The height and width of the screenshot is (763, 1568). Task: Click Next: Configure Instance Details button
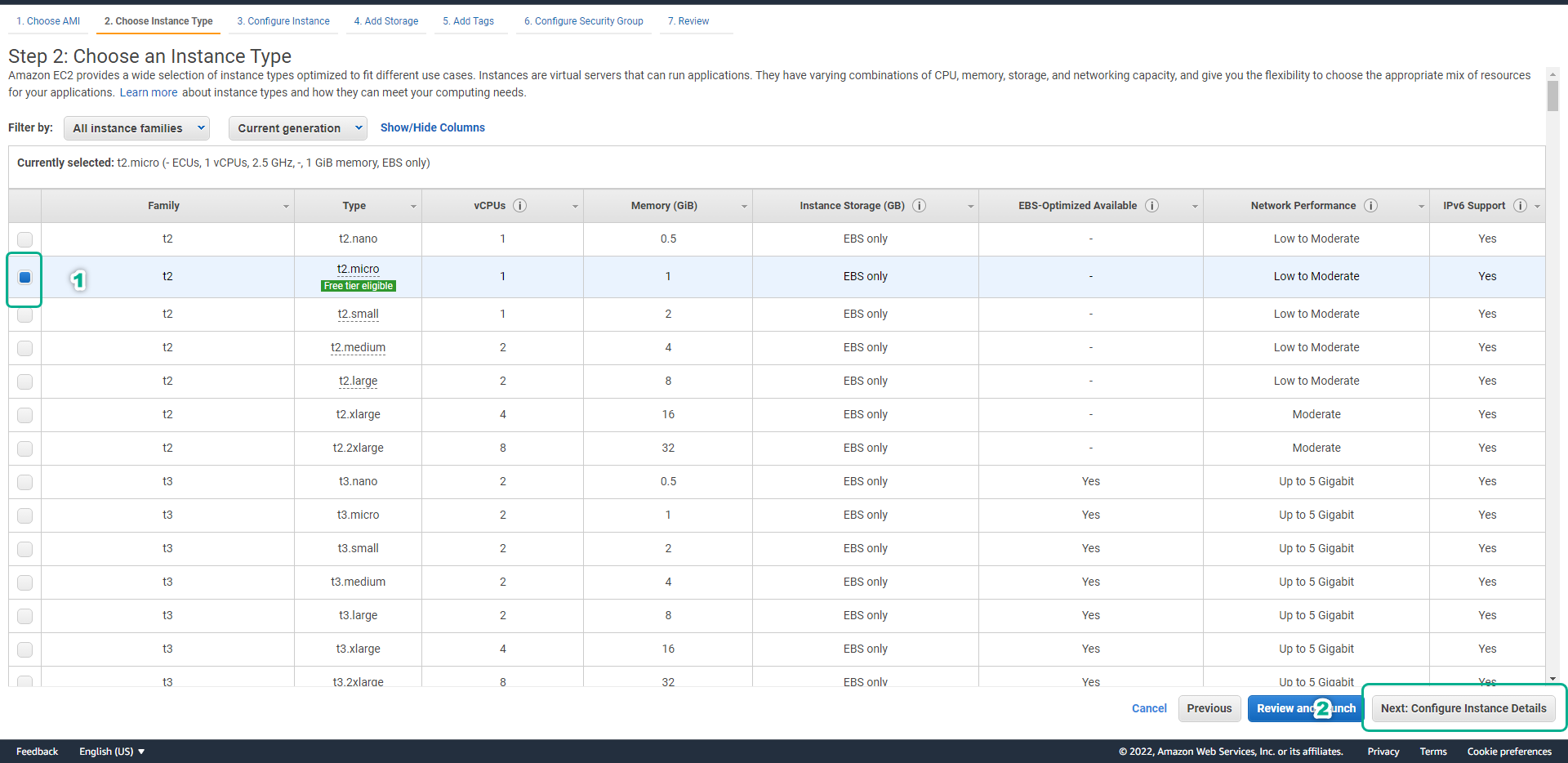1463,708
